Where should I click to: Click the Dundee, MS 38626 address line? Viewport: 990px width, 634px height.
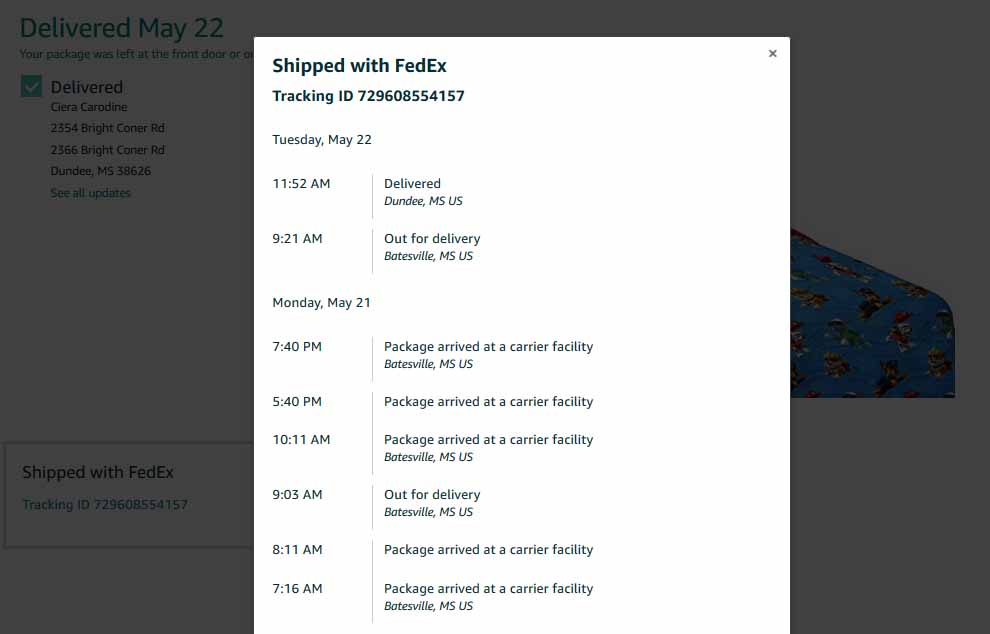click(x=100, y=171)
